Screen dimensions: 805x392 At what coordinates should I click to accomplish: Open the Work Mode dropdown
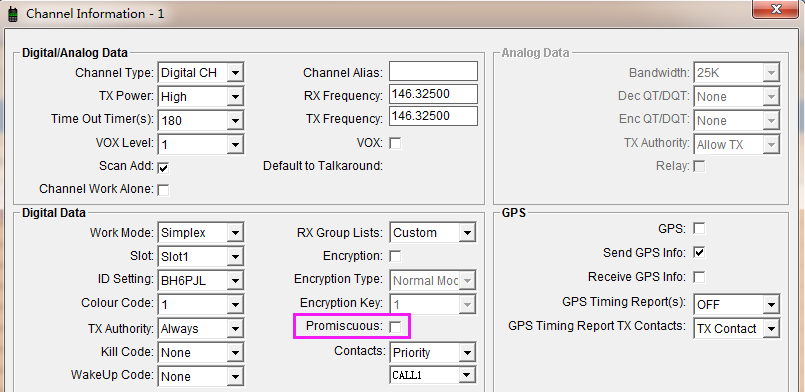201,232
